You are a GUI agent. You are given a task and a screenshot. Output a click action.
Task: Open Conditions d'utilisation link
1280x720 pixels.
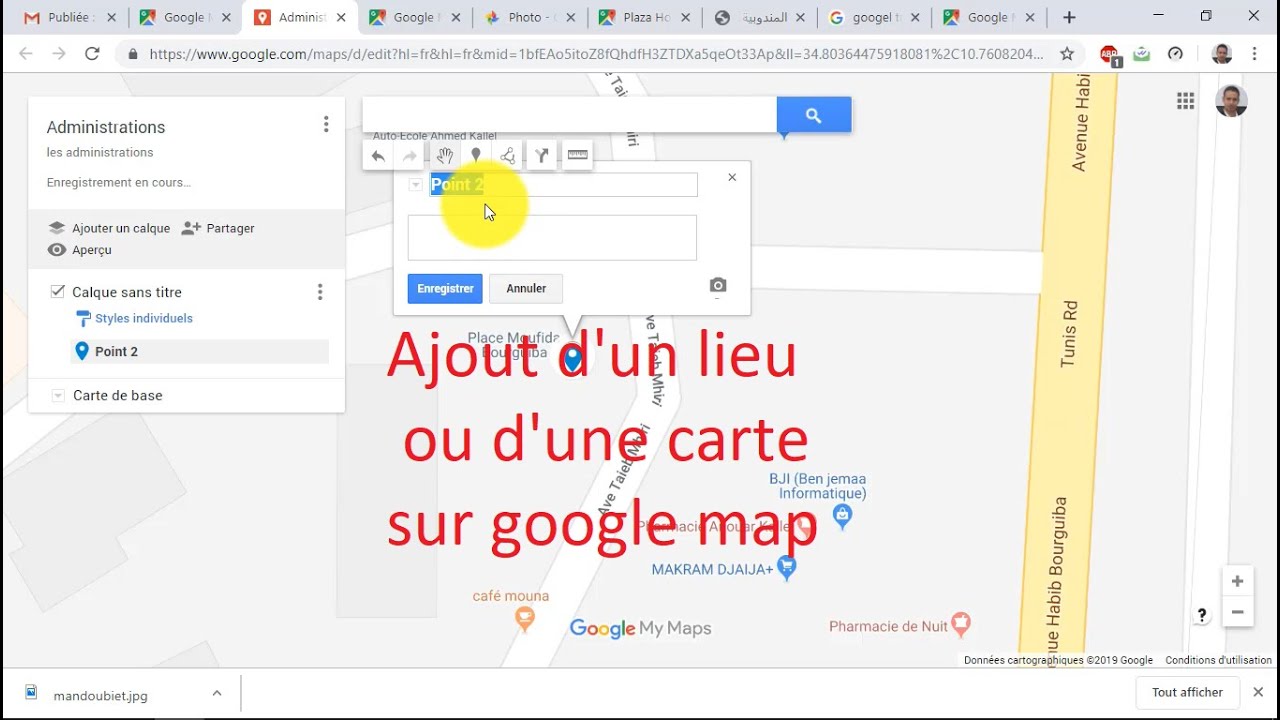pos(1218,660)
